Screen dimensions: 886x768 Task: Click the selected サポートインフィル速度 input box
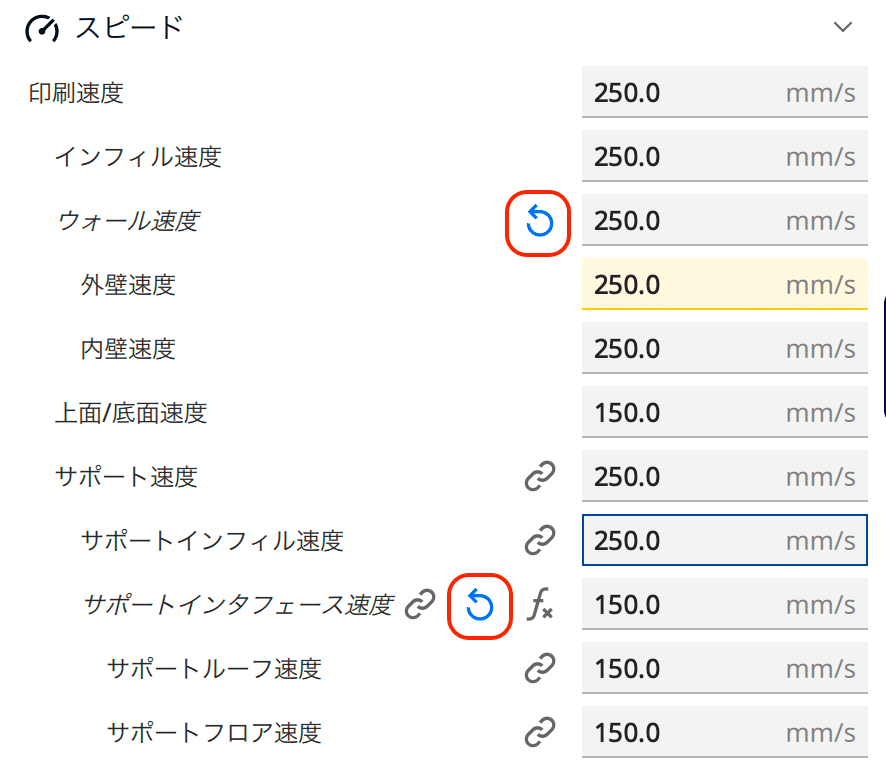click(724, 540)
